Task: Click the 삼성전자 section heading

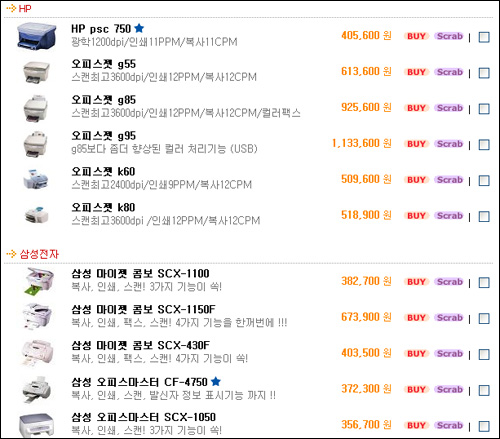Action: click(39, 254)
